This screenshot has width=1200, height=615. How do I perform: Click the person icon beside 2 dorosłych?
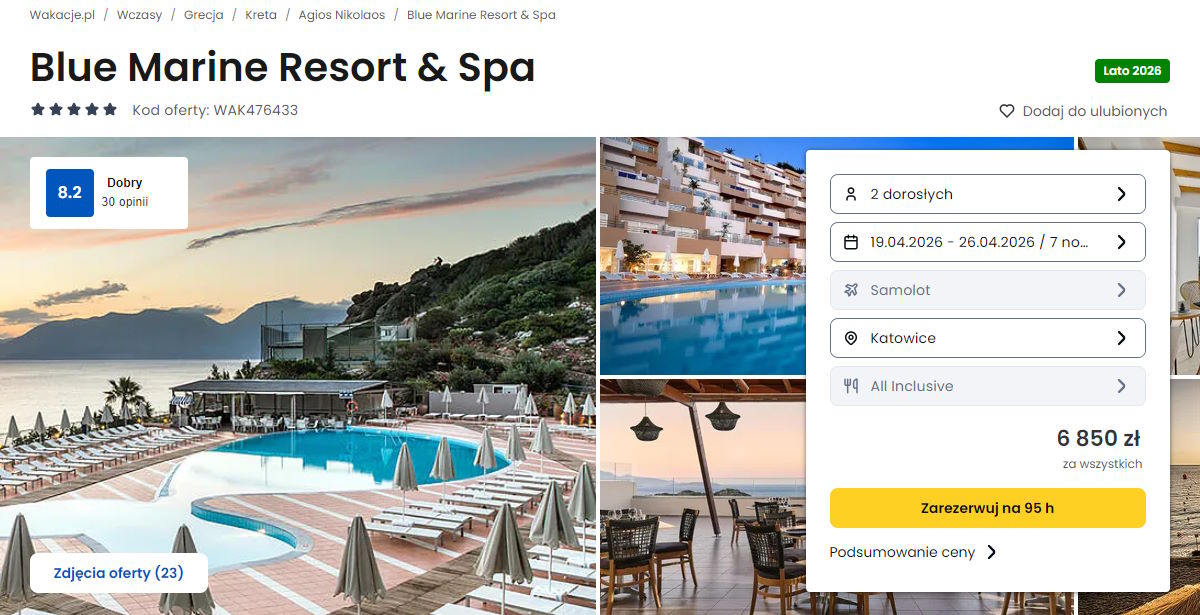(x=851, y=194)
